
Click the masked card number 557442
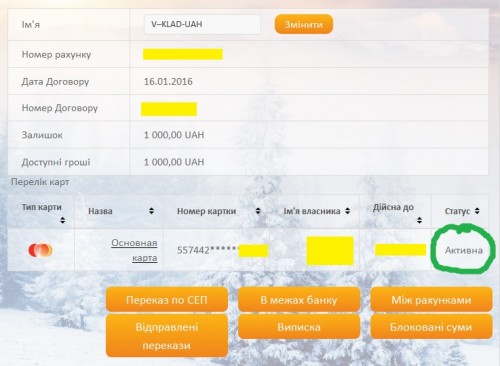point(208,250)
